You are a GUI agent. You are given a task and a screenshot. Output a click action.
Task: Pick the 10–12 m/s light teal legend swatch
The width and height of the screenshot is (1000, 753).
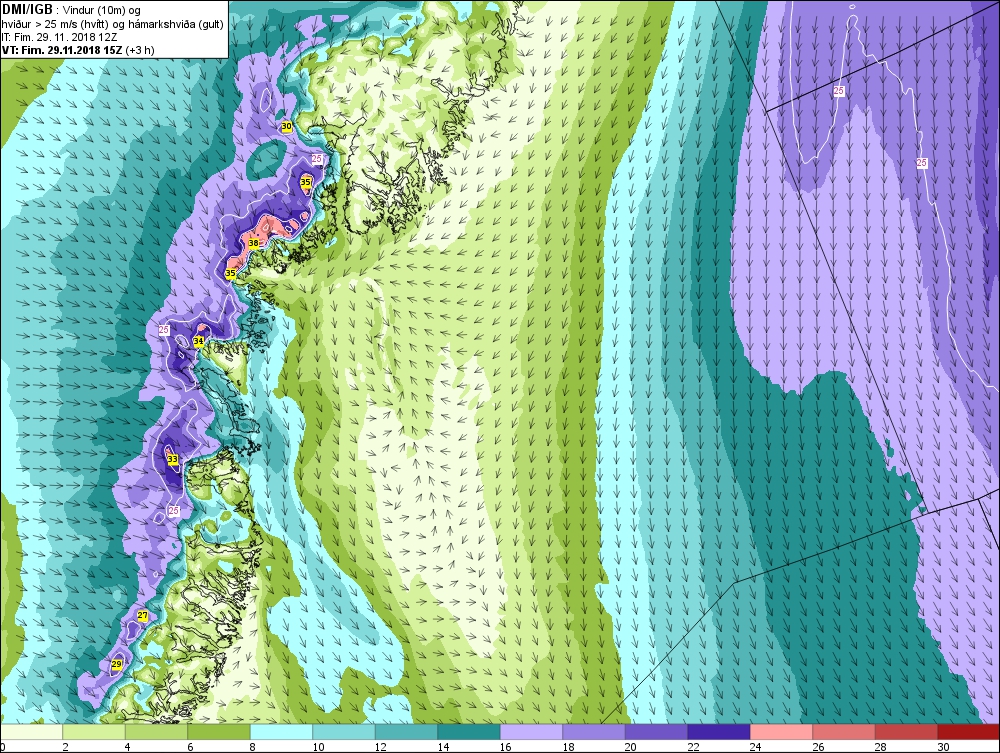click(x=344, y=731)
